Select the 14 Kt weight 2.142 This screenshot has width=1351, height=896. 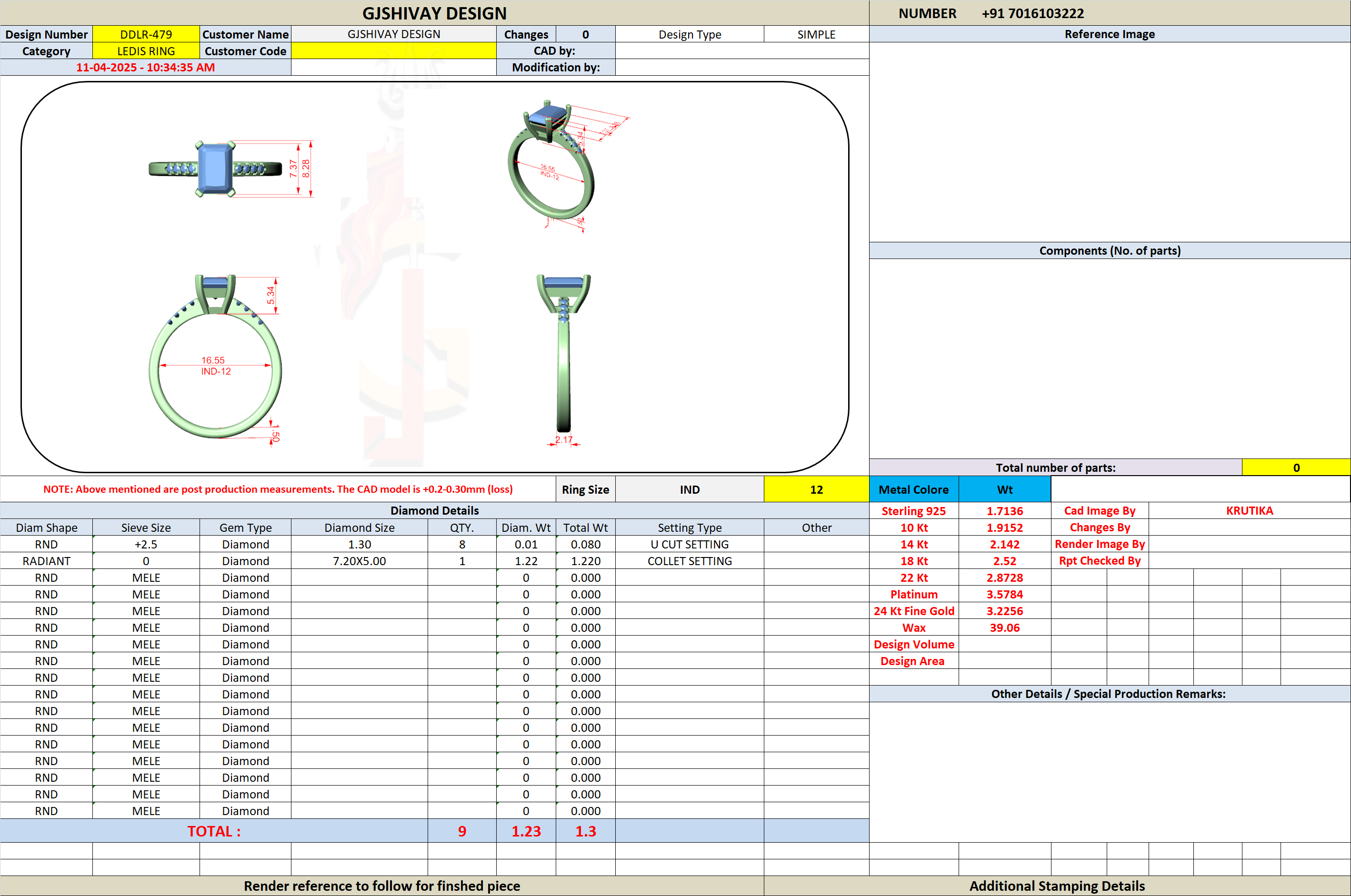[x=1004, y=544]
